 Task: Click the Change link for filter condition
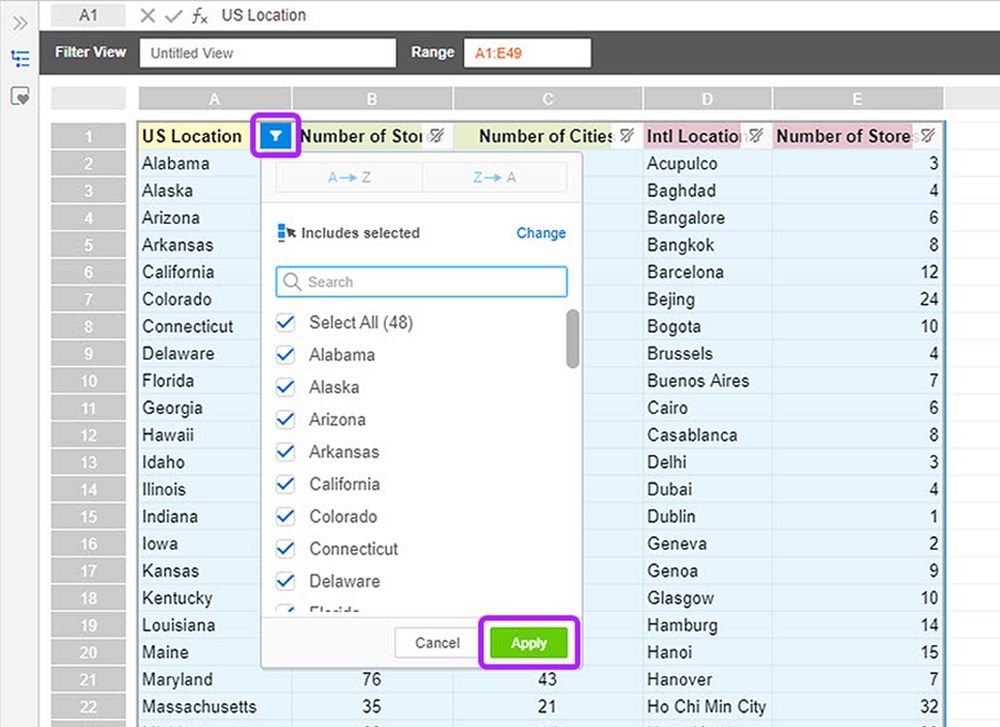coord(541,233)
